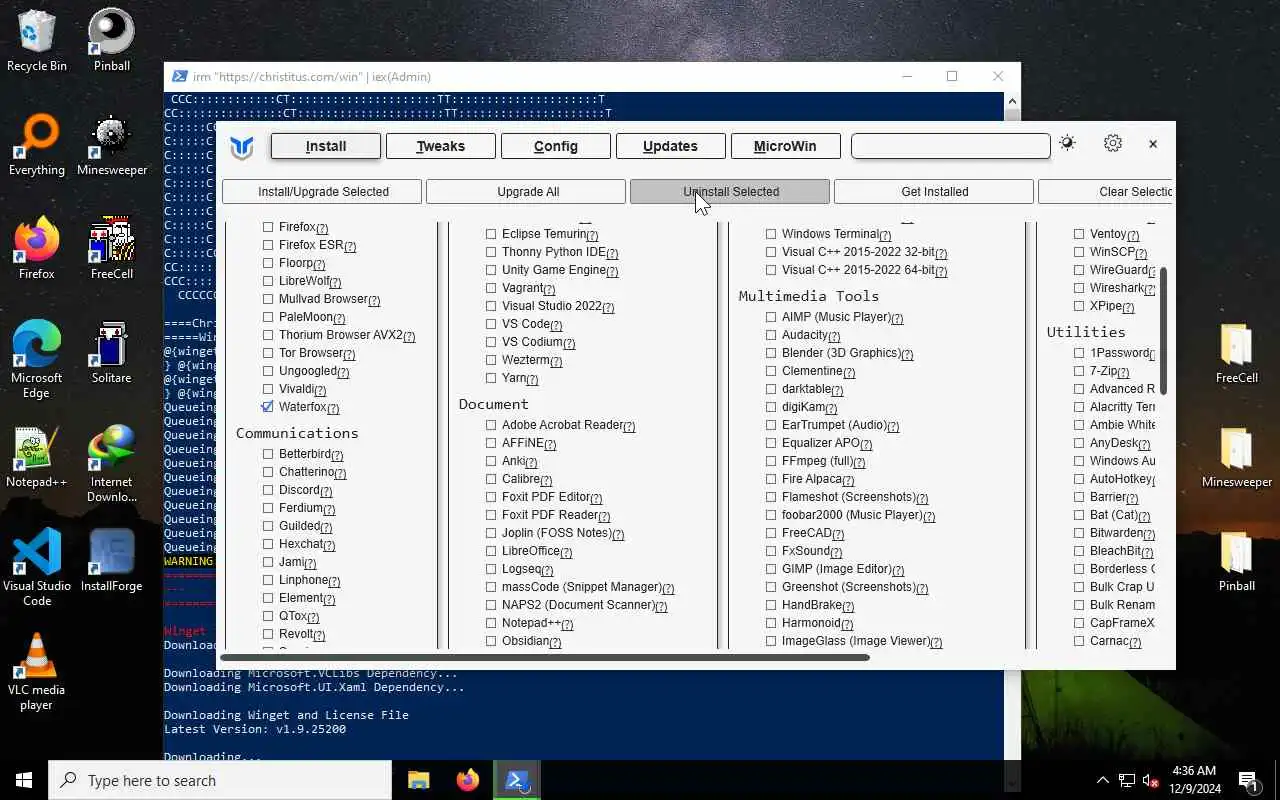Open the Firefox desktop shortcut
This screenshot has width=1280, height=800.
click(x=37, y=249)
